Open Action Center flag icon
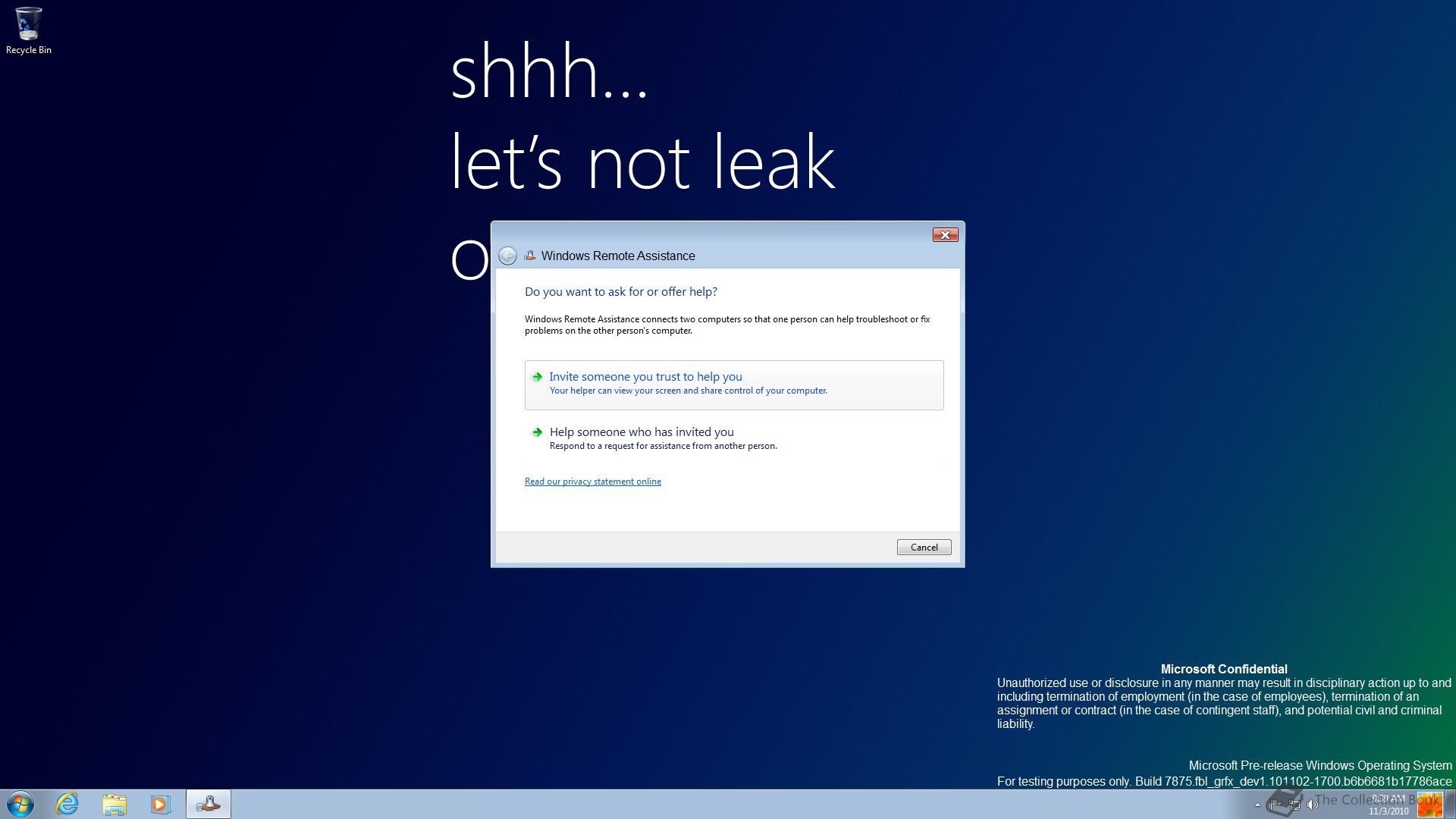Viewport: 1456px width, 819px height. 1277,805
